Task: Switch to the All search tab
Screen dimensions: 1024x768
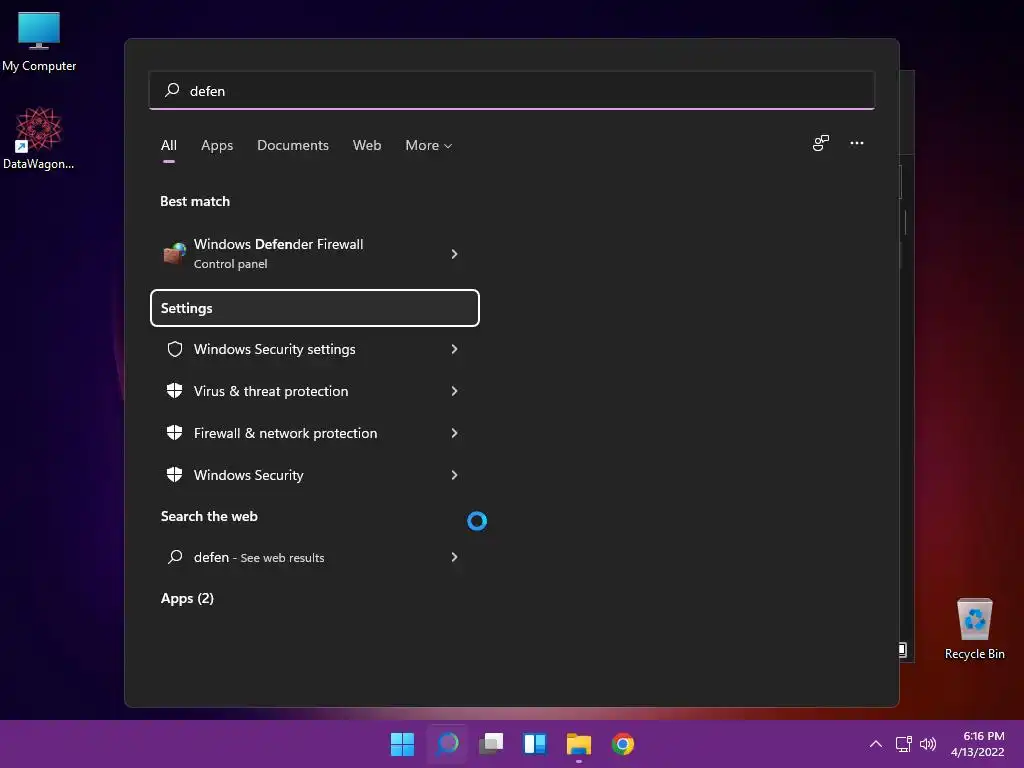Action: pos(168,146)
